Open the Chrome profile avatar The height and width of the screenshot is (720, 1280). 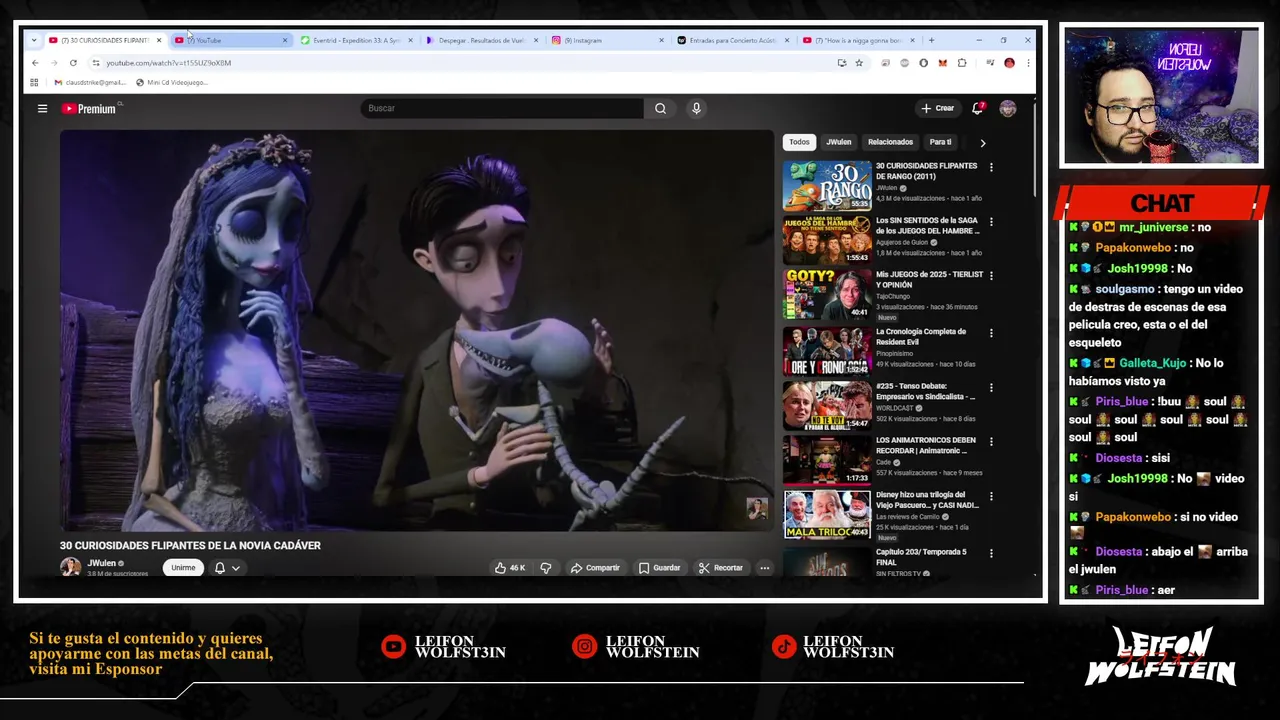pyautogui.click(x=1009, y=63)
